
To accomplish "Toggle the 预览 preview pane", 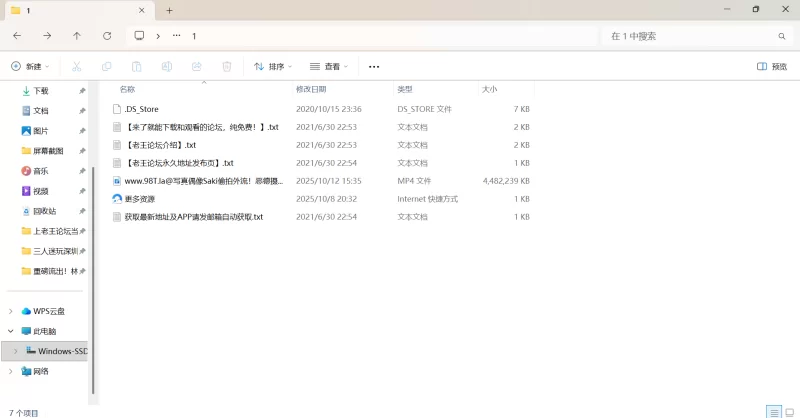I will pos(772,67).
